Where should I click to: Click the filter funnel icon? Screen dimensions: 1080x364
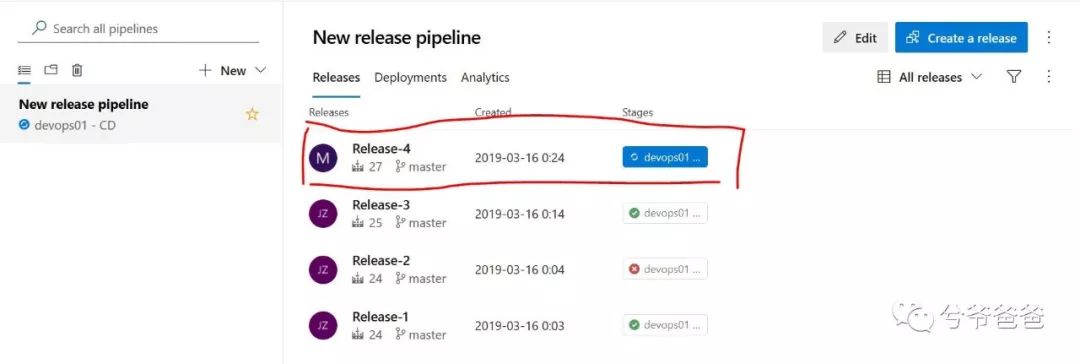click(x=1013, y=77)
